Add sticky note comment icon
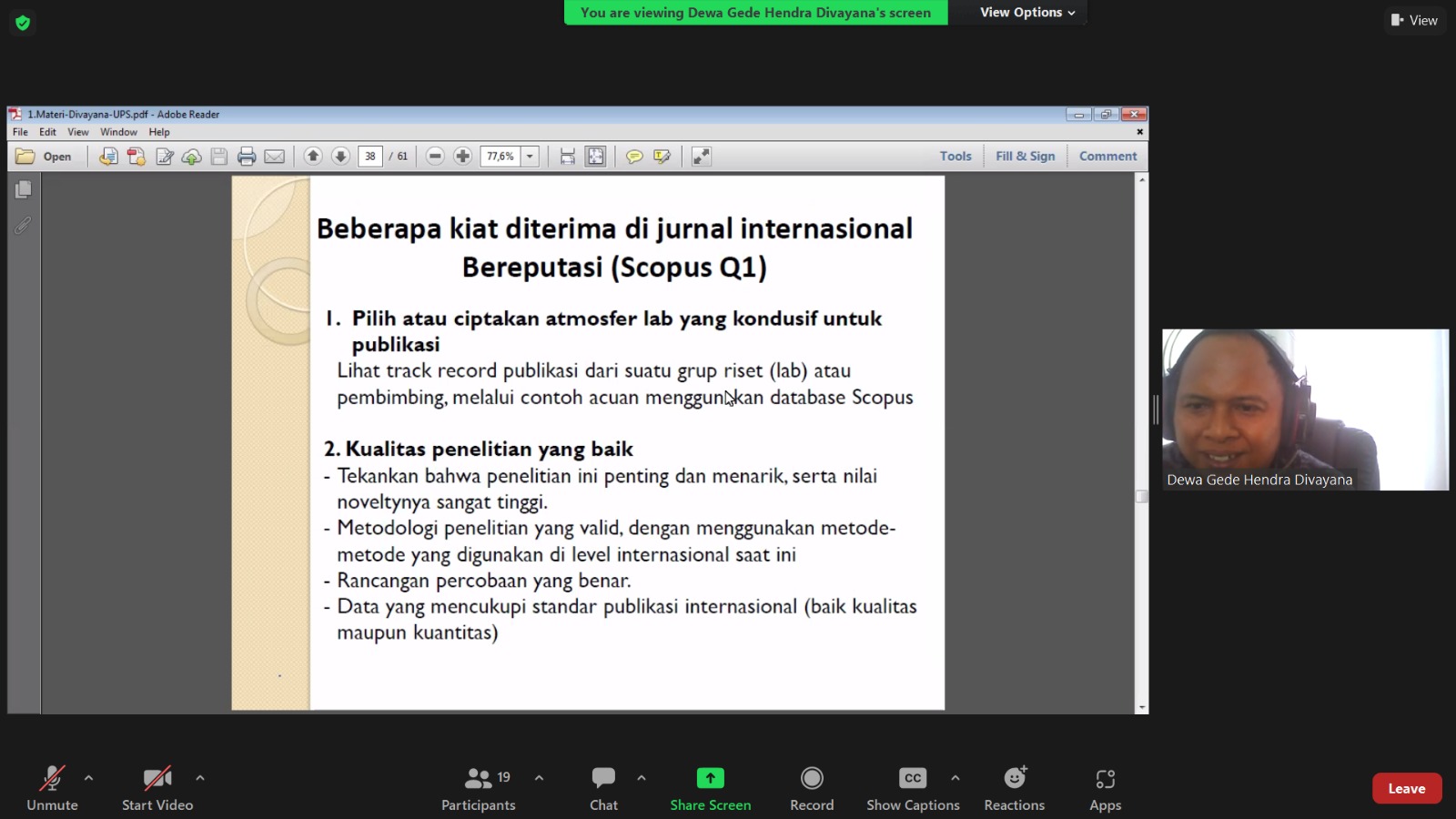 click(634, 157)
